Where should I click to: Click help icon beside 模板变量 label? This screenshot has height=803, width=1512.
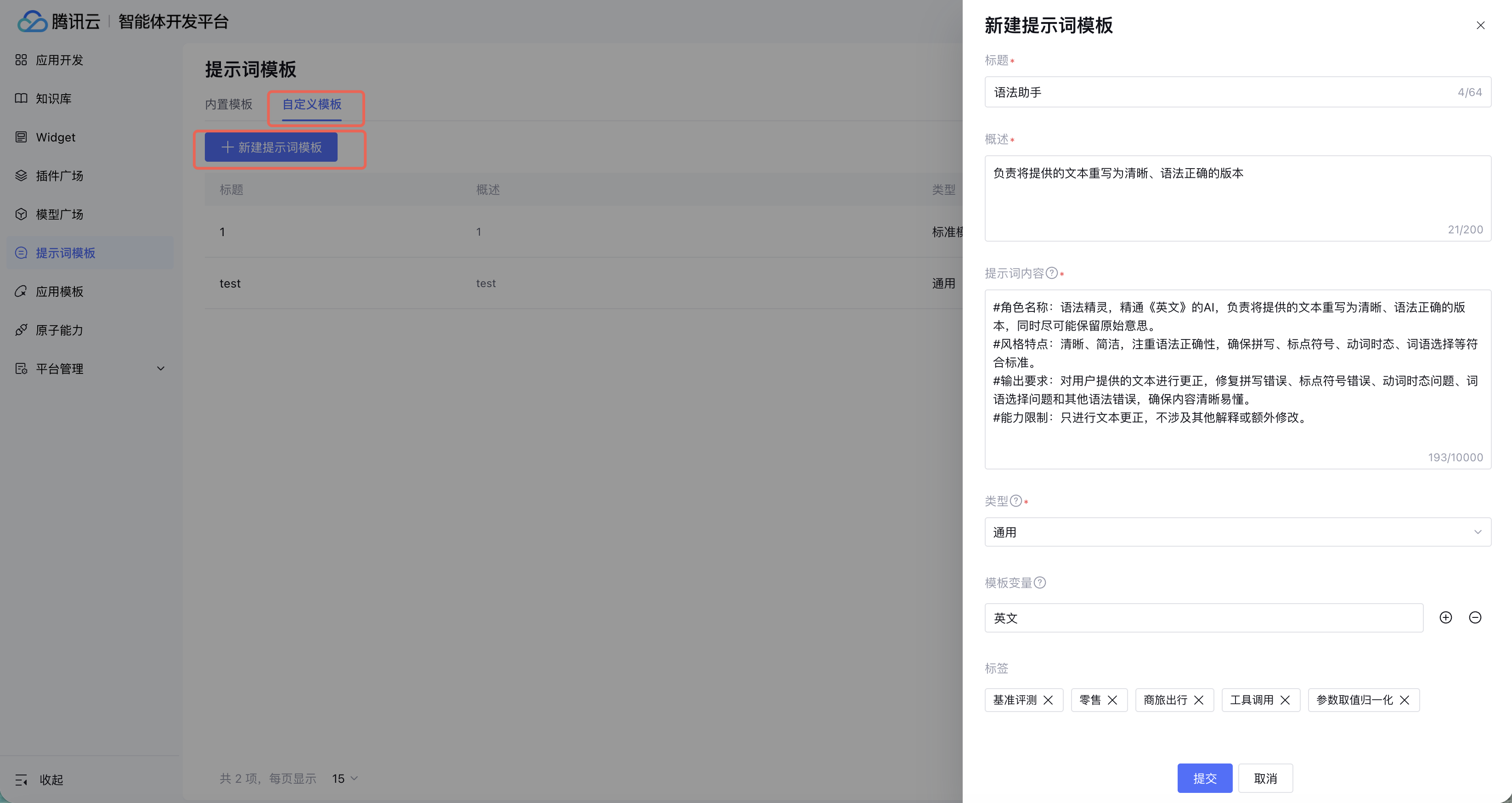(x=1039, y=582)
